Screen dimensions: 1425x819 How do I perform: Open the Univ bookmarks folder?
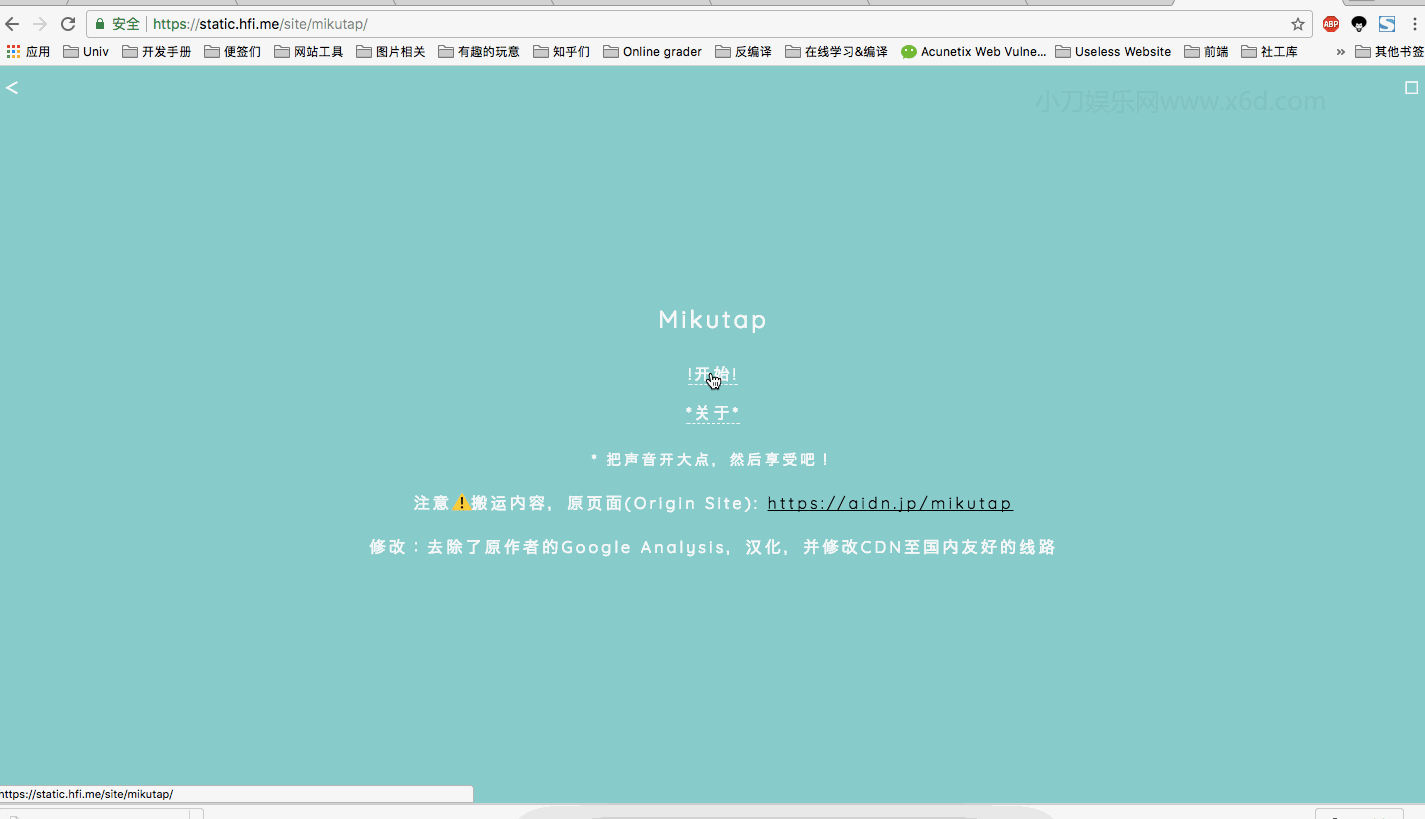(x=86, y=51)
